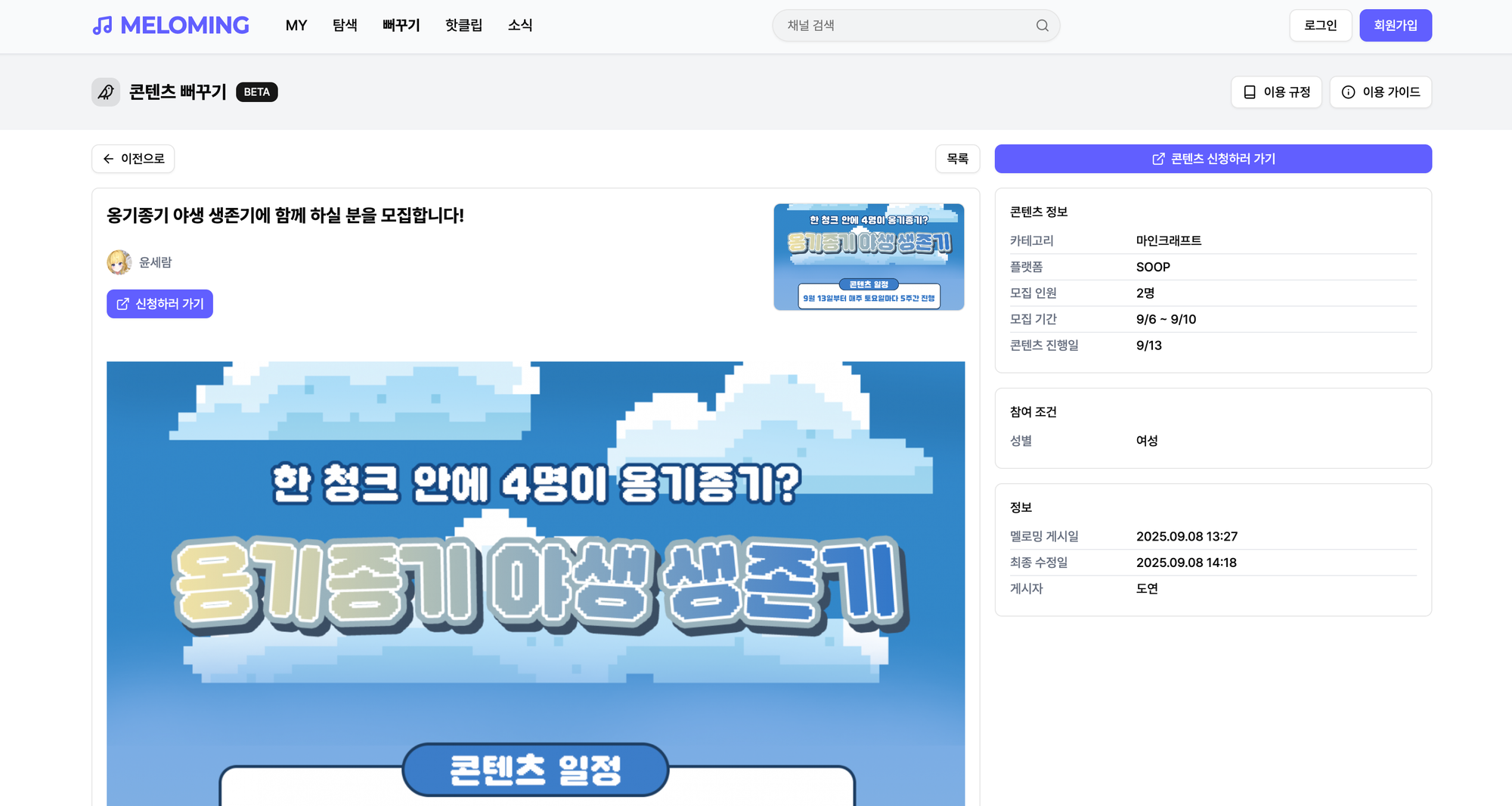
Task: Click the large 옹기종기 야생 생존기 banner image
Action: 535,584
